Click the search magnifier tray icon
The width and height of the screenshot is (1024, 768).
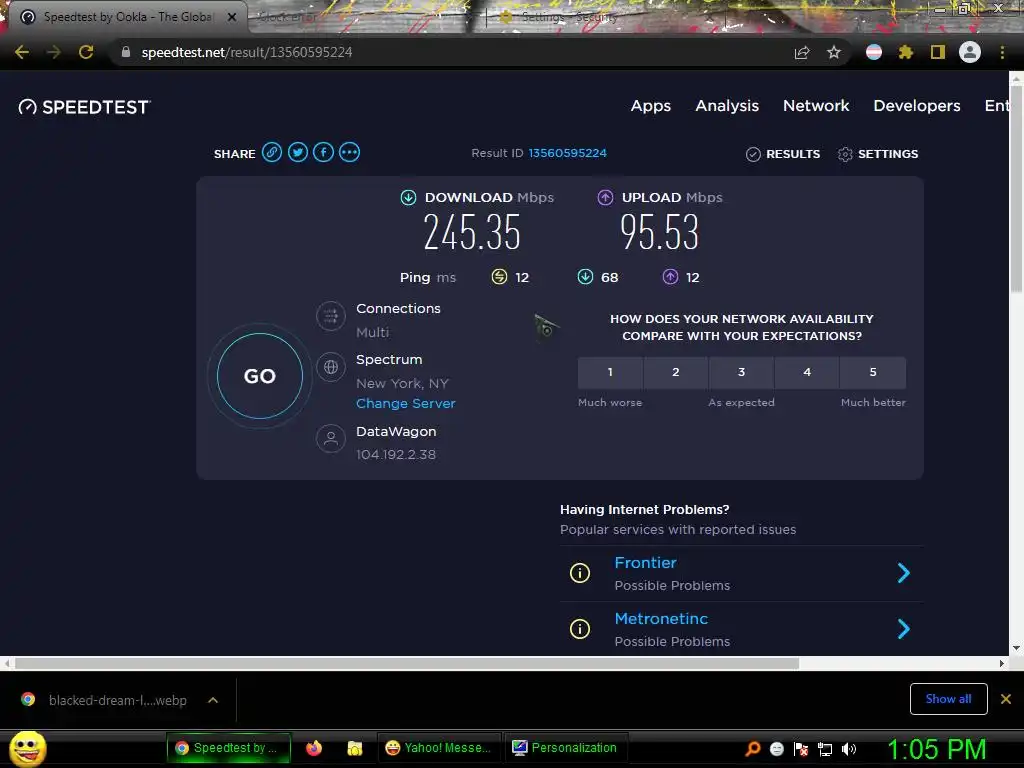pyautogui.click(x=753, y=749)
